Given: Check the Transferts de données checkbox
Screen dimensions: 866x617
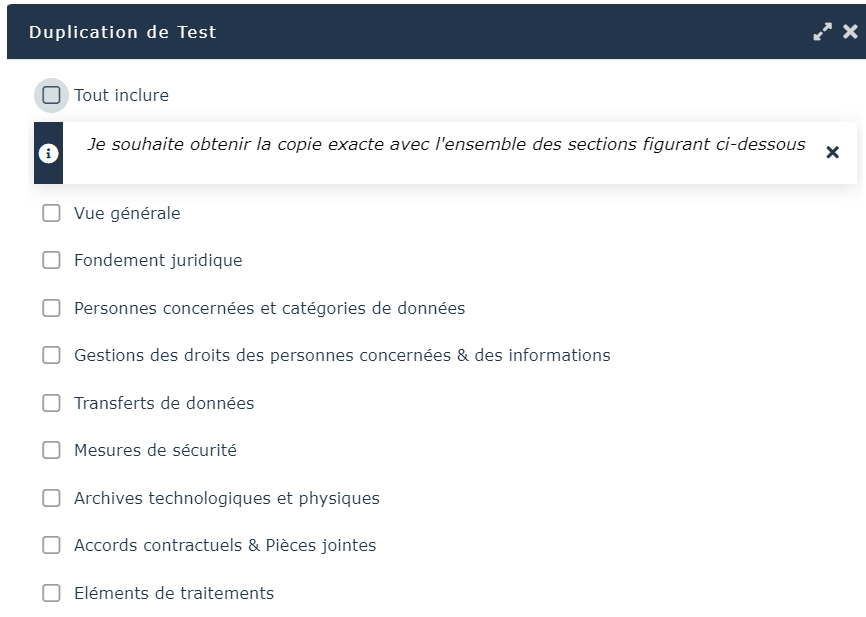Looking at the screenshot, I should pos(51,403).
